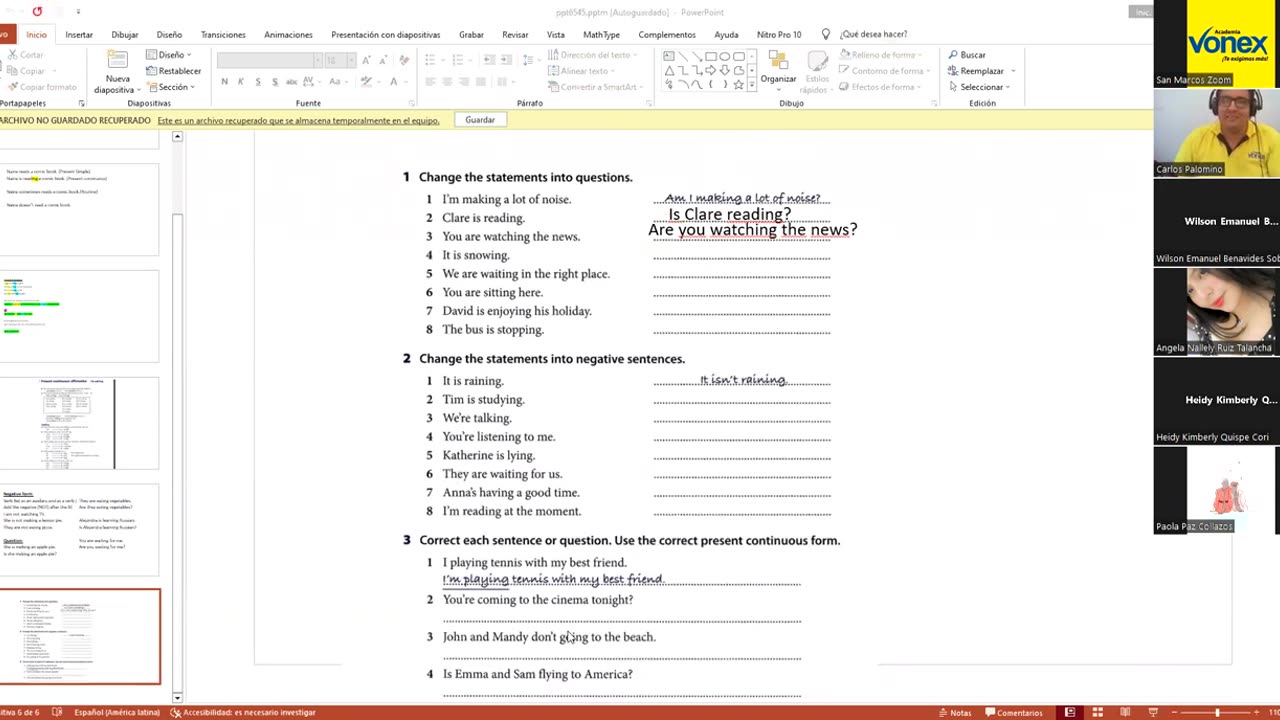1280x720 pixels.
Task: Toggle strikethrough abc formatting
Action: click(x=293, y=82)
